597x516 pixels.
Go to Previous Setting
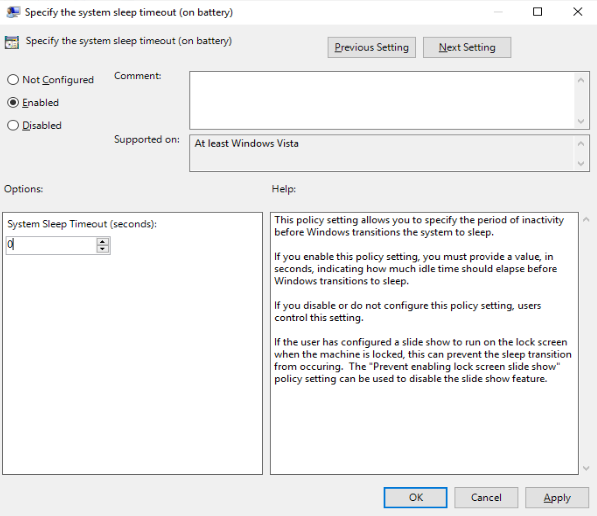[x=372, y=48]
